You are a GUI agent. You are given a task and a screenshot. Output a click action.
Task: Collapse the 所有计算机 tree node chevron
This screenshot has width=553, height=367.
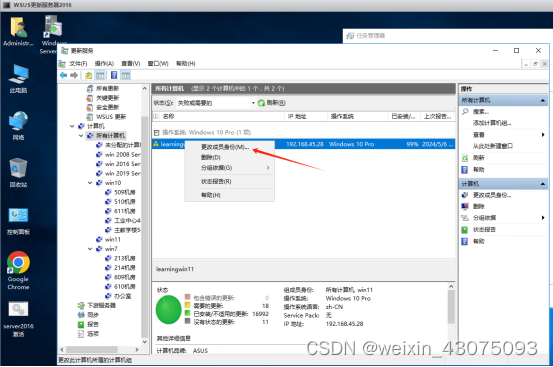[x=81, y=135]
